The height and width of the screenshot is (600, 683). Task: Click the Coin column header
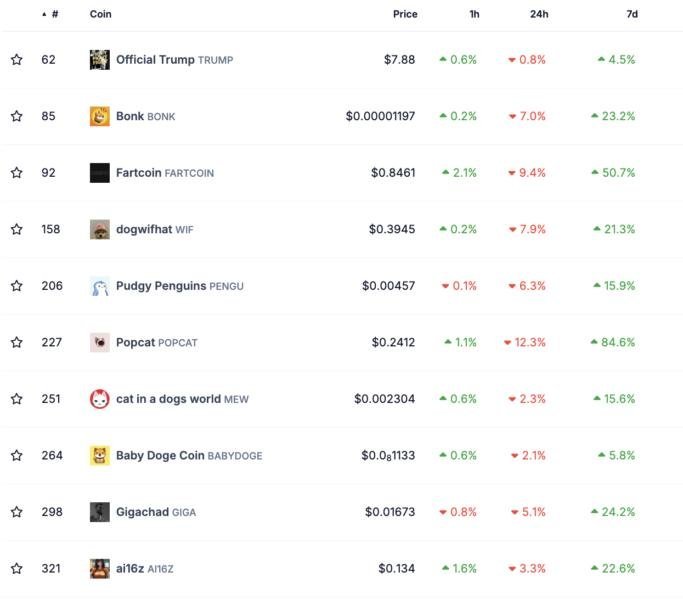pos(100,14)
